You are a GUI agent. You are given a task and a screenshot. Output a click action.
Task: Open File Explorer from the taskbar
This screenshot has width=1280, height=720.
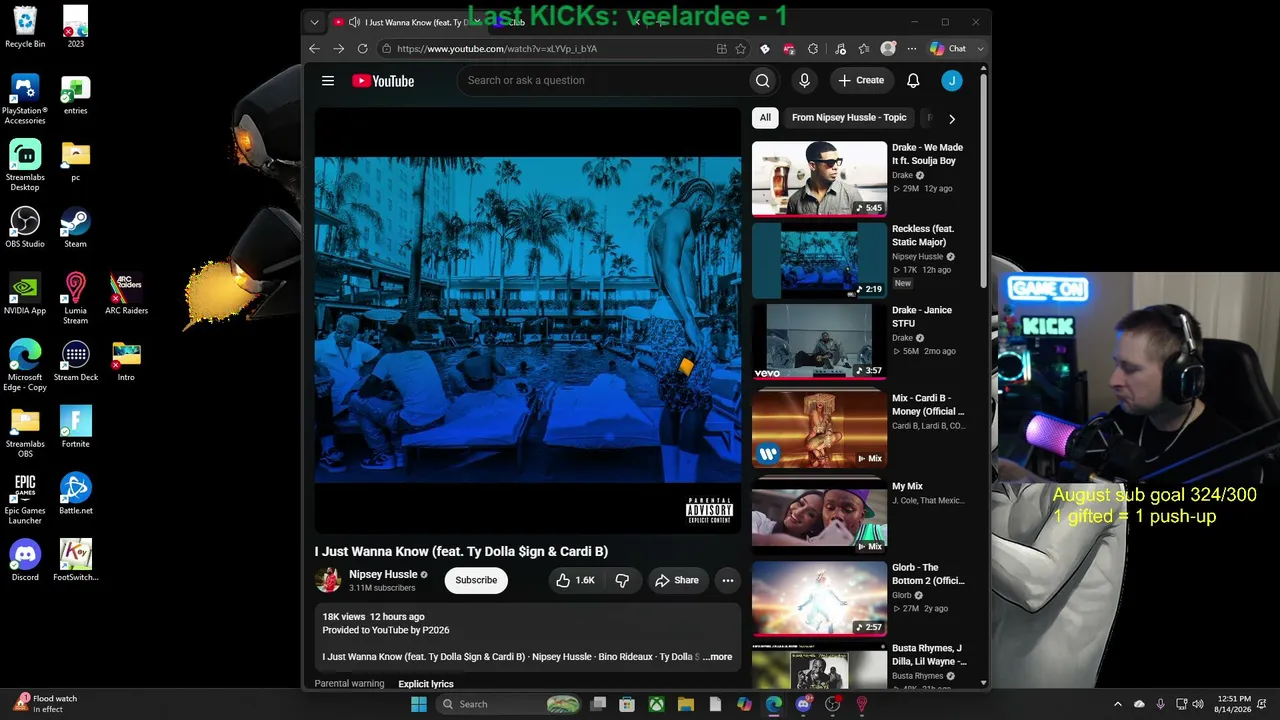686,704
